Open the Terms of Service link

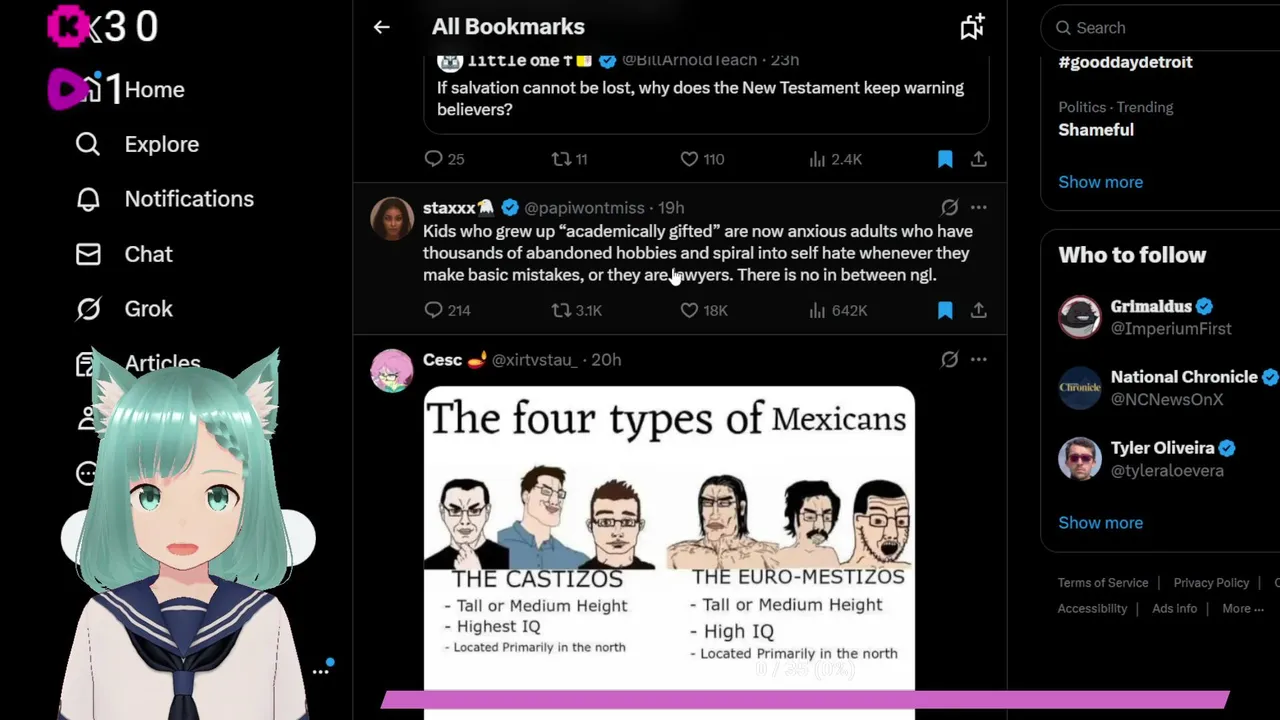pyautogui.click(x=1103, y=582)
